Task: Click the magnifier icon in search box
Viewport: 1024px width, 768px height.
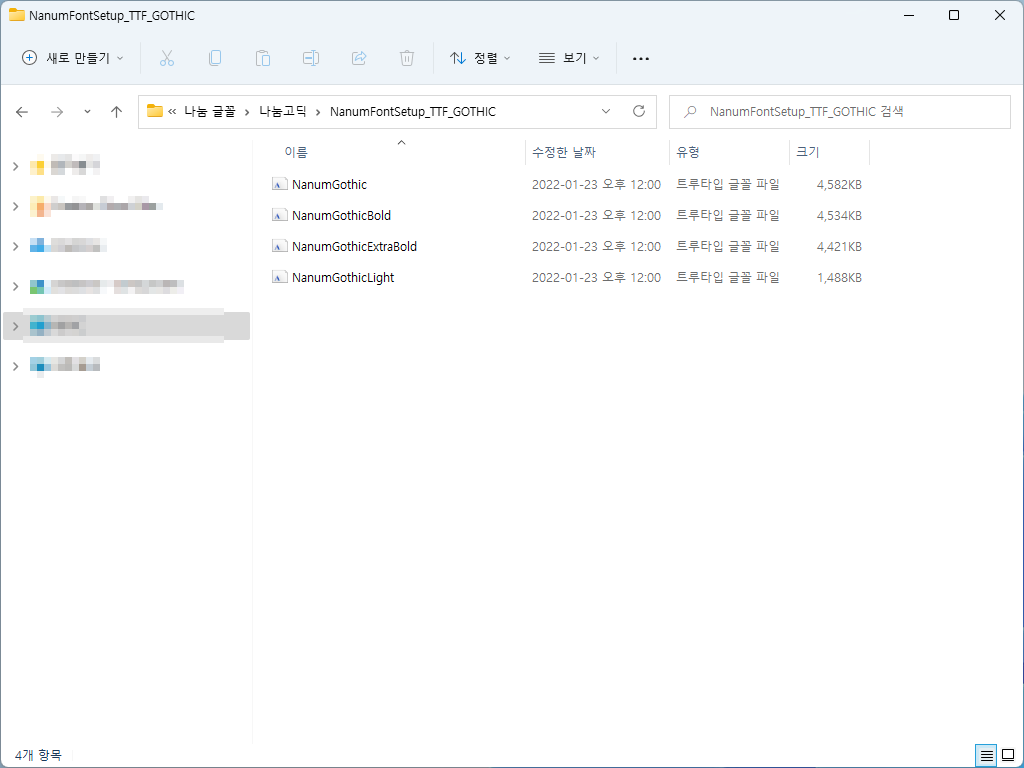Action: point(690,112)
